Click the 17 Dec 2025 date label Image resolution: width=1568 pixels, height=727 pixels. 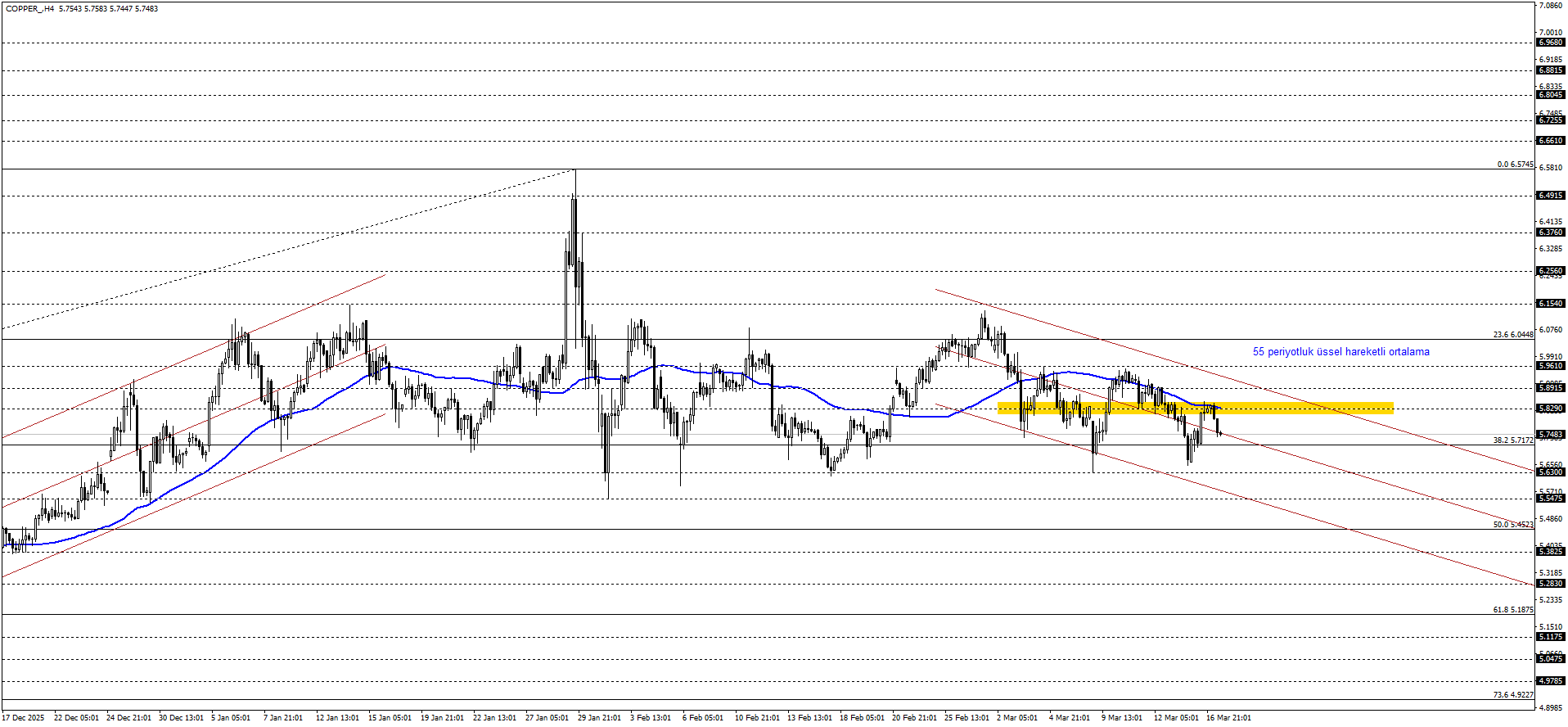tap(23, 718)
